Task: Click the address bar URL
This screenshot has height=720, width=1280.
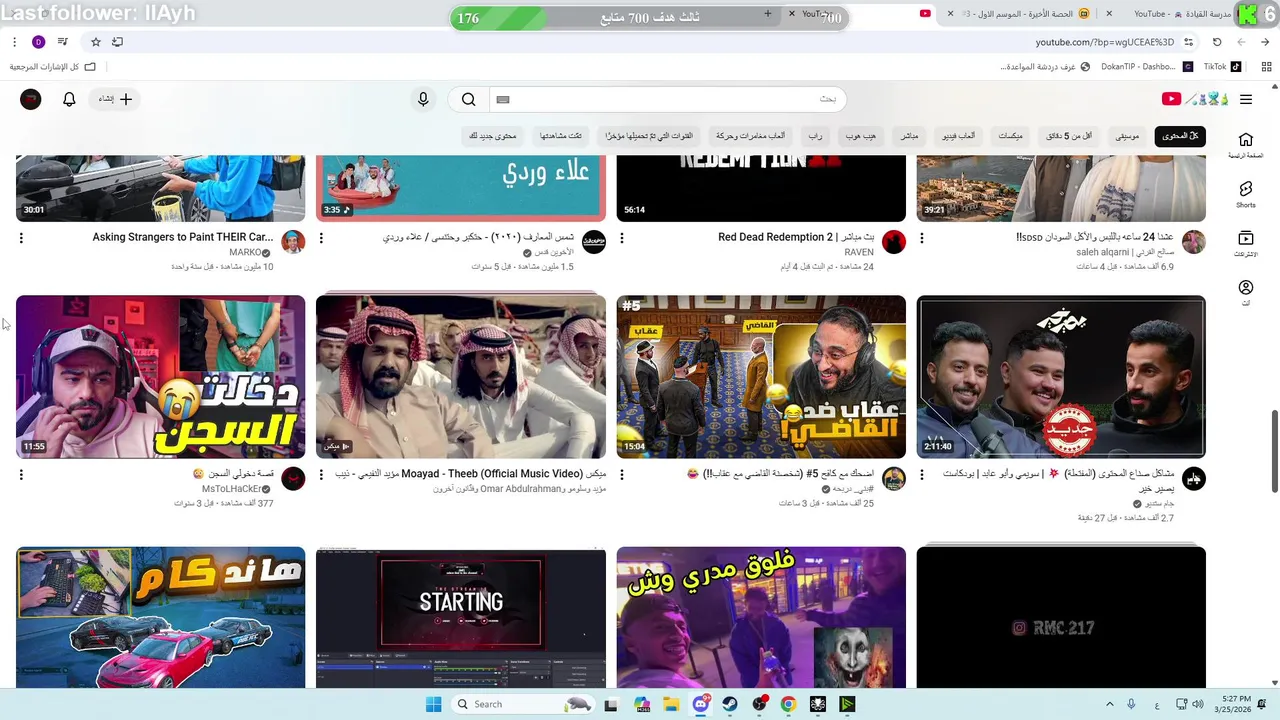Action: [1105, 42]
